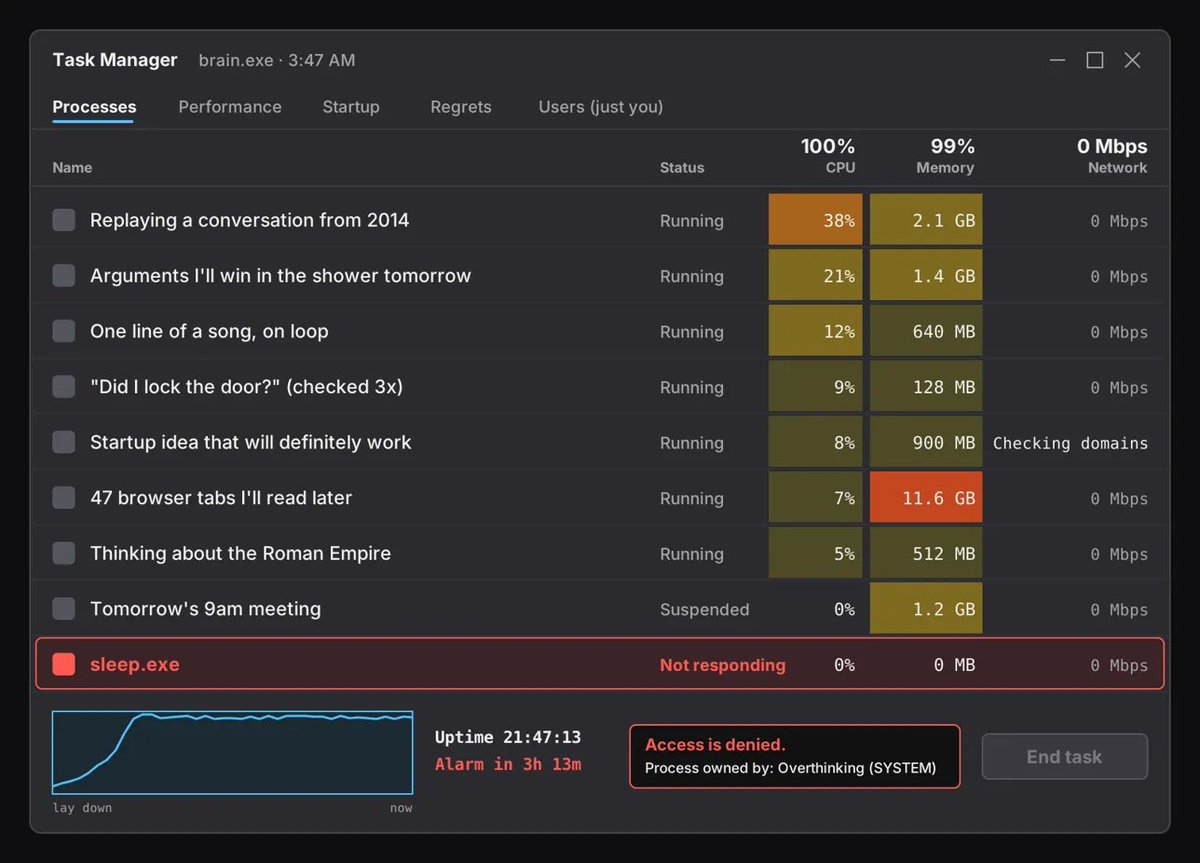This screenshot has height=863, width=1200.
Task: Switch to the Processes tab
Action: tap(94, 107)
